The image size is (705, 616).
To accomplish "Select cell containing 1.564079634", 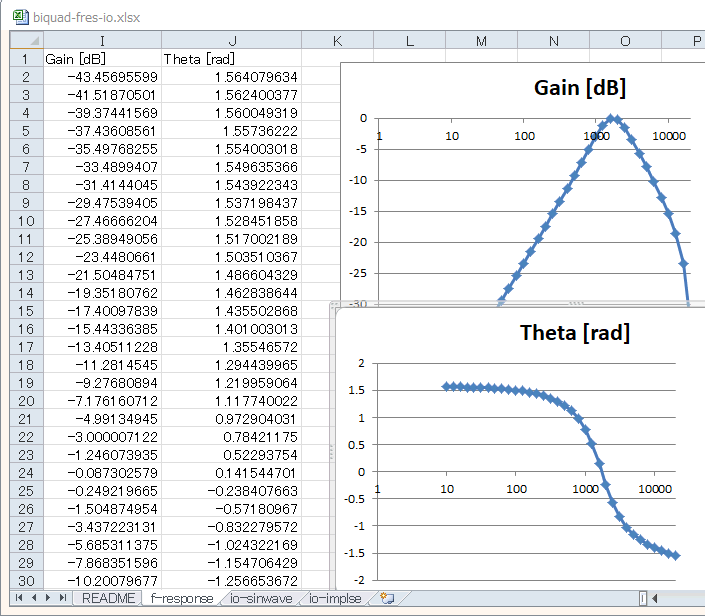I will click(x=232, y=76).
